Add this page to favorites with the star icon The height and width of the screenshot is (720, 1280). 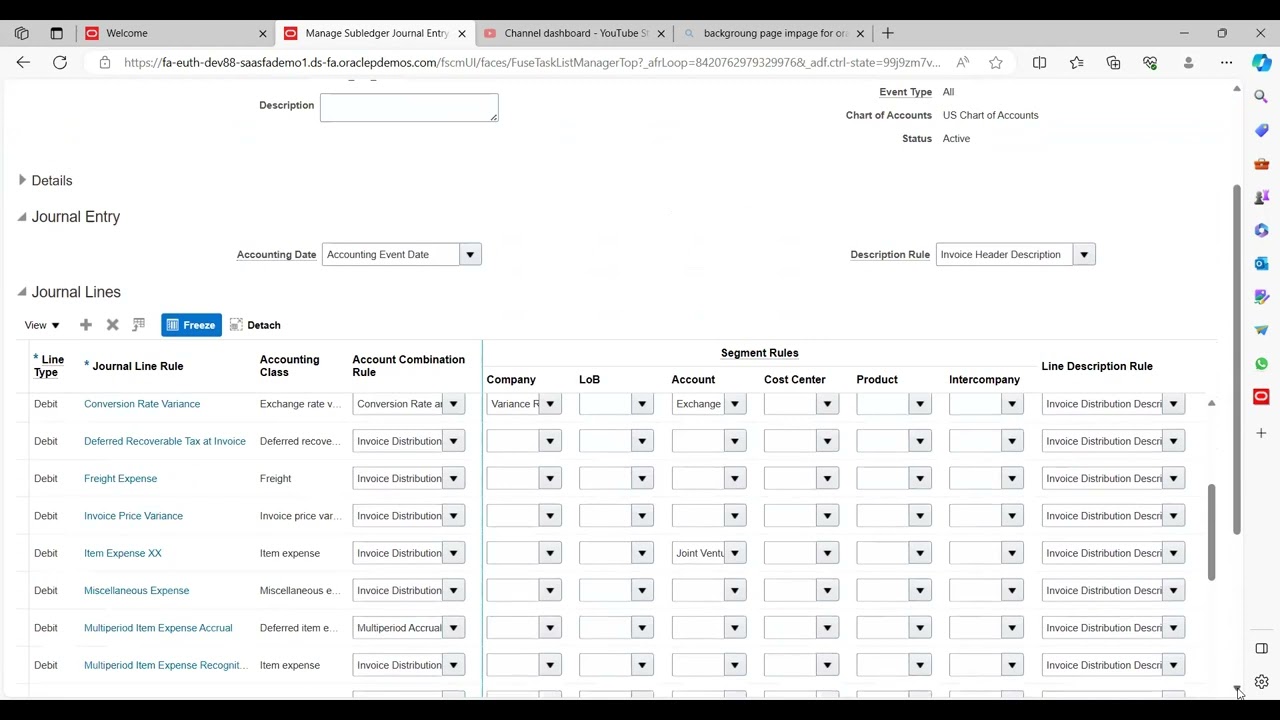tap(996, 63)
